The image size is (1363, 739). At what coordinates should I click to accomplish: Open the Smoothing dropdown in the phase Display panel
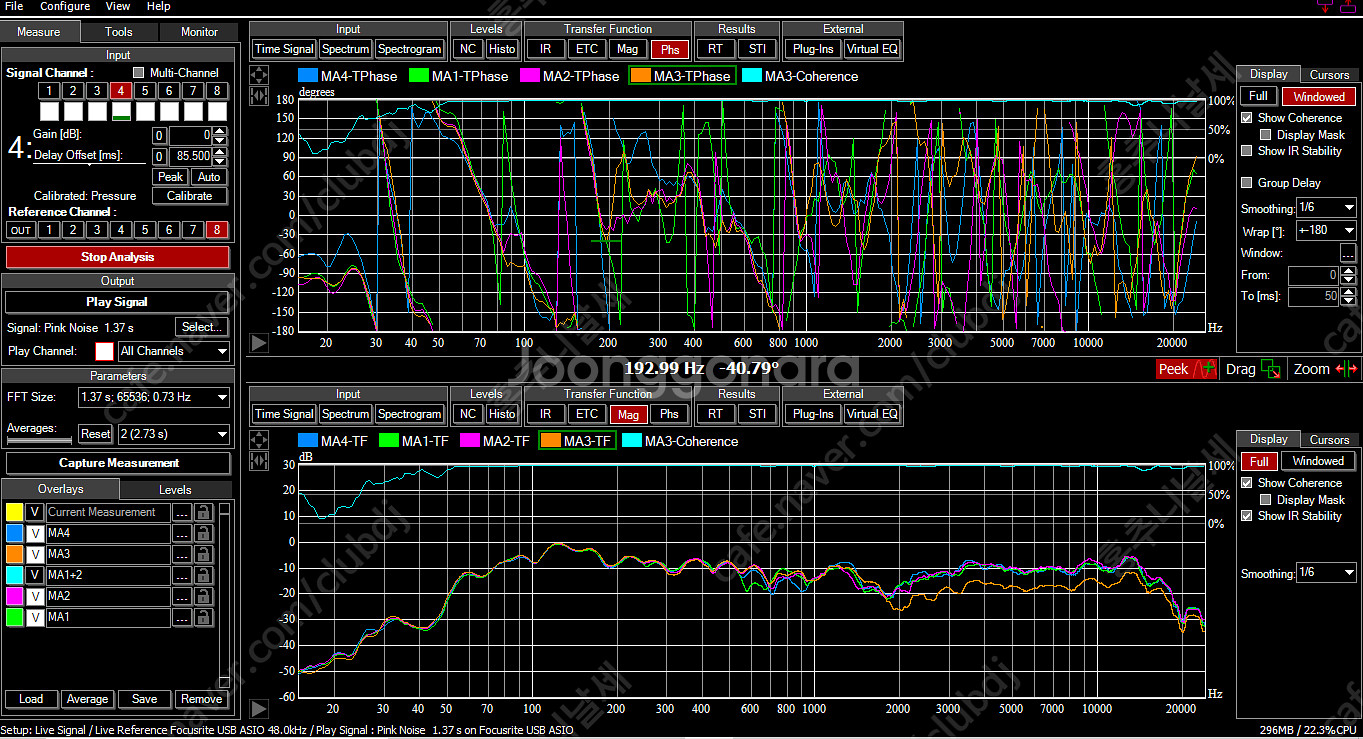(x=1326, y=208)
